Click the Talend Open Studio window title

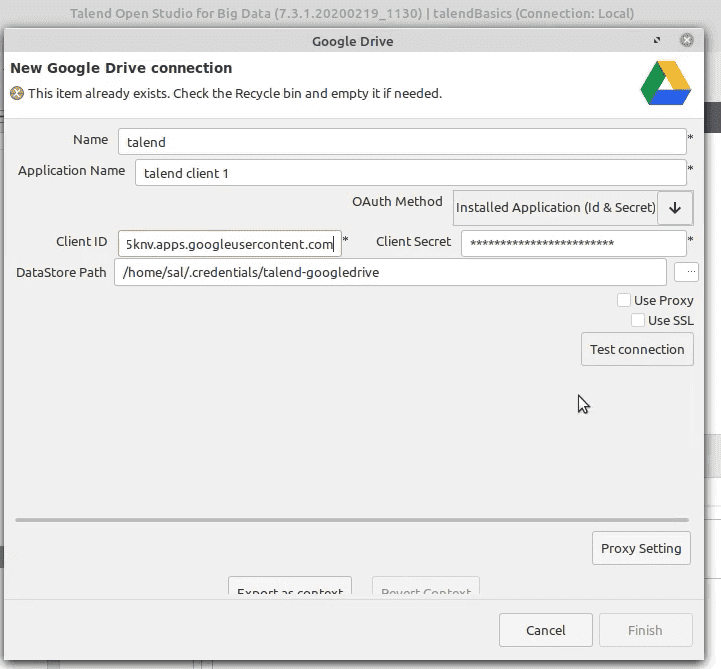[x=352, y=13]
